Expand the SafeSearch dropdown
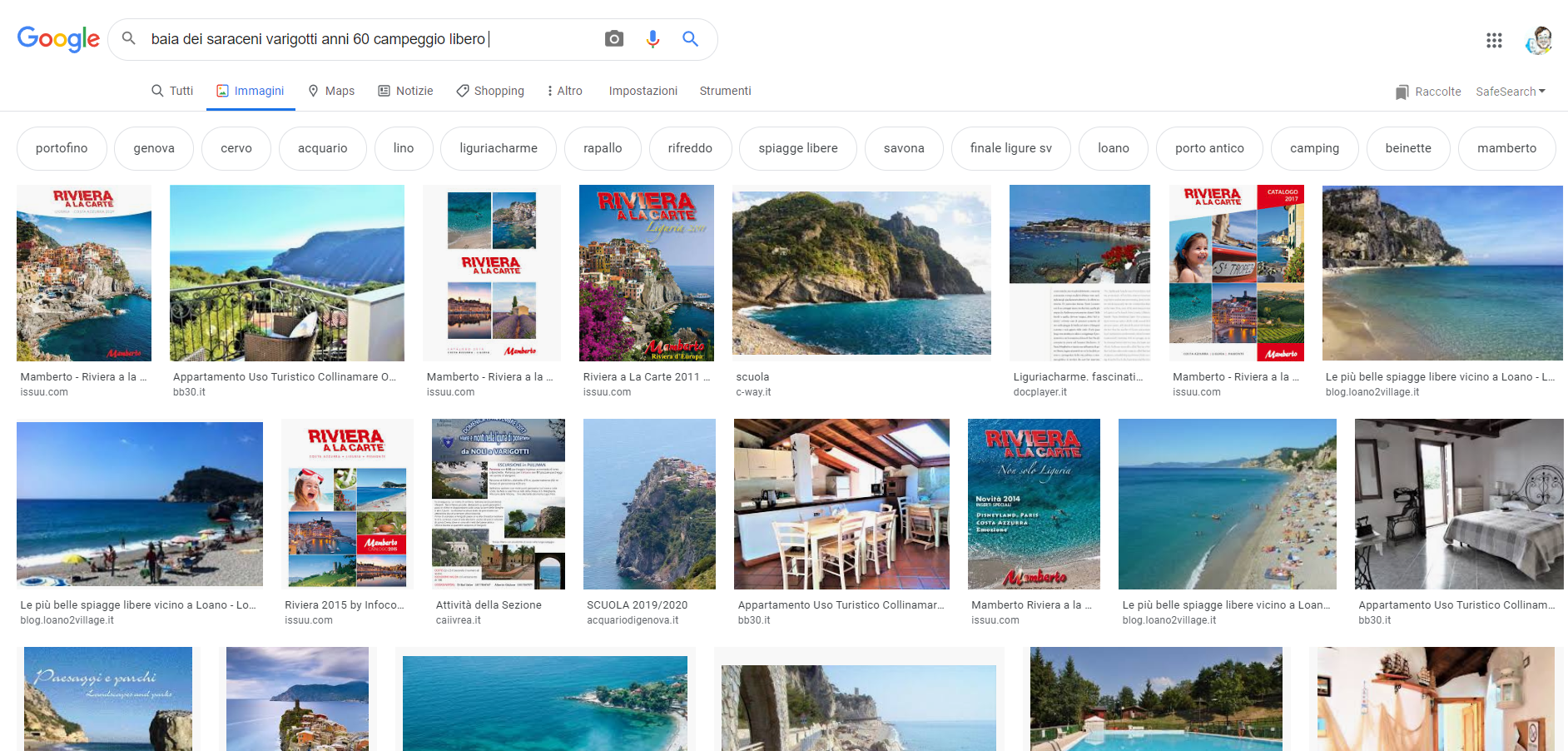The height and width of the screenshot is (751, 1568). click(1510, 92)
